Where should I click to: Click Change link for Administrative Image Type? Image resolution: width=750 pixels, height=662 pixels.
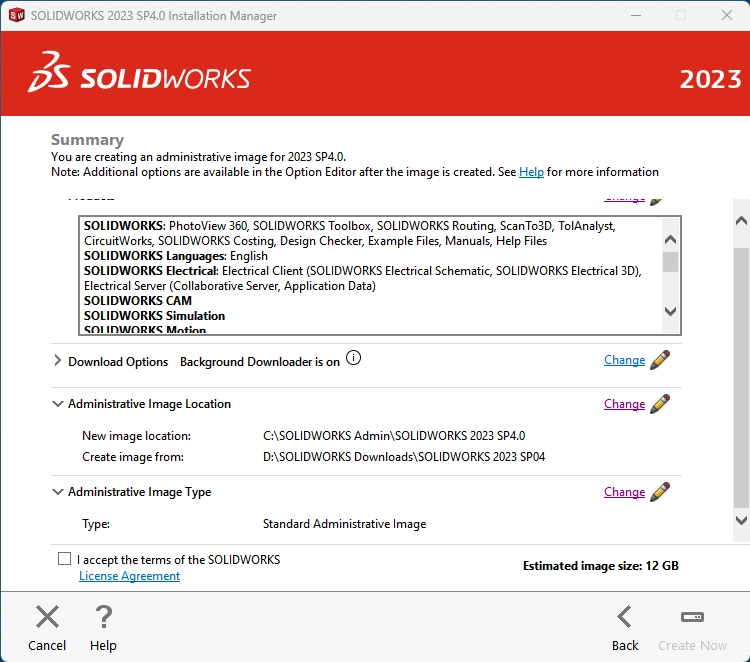tap(624, 492)
